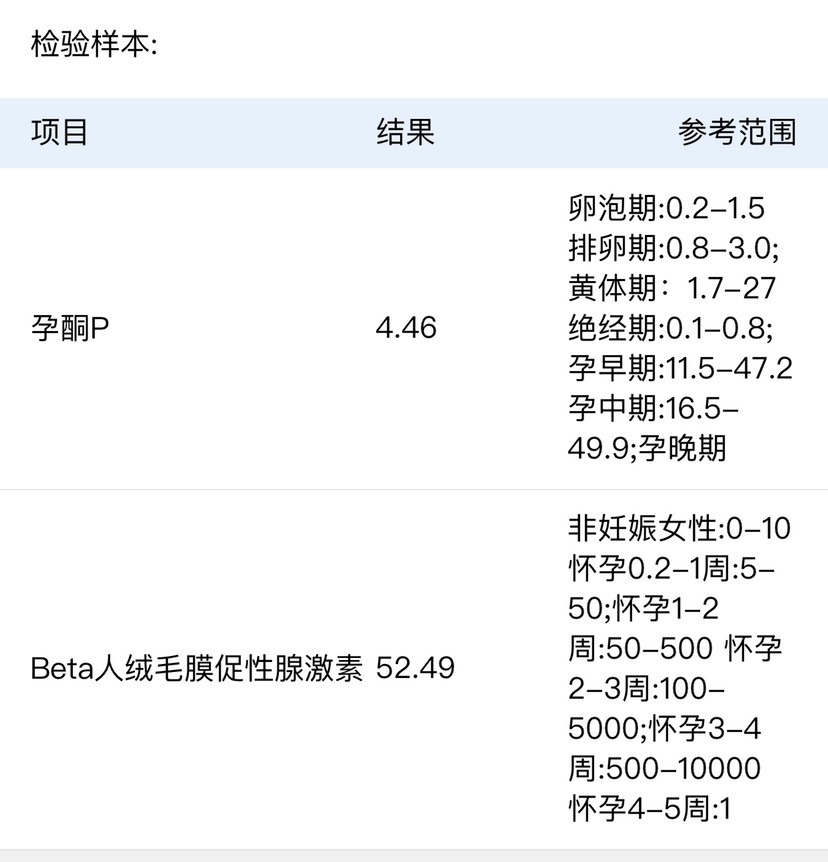
Task: Click the 孕中期:16.5- reference line
Action: tap(653, 408)
